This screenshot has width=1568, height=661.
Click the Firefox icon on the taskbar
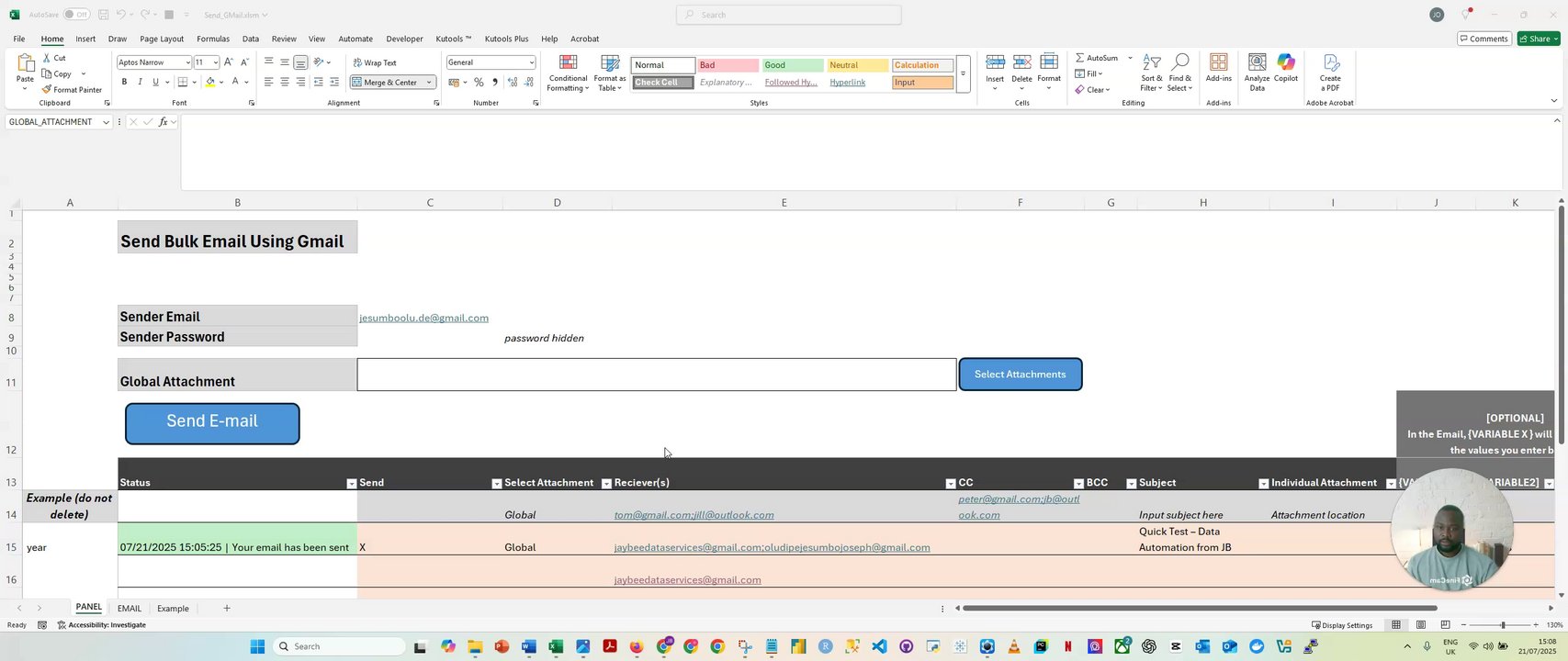coord(637,646)
